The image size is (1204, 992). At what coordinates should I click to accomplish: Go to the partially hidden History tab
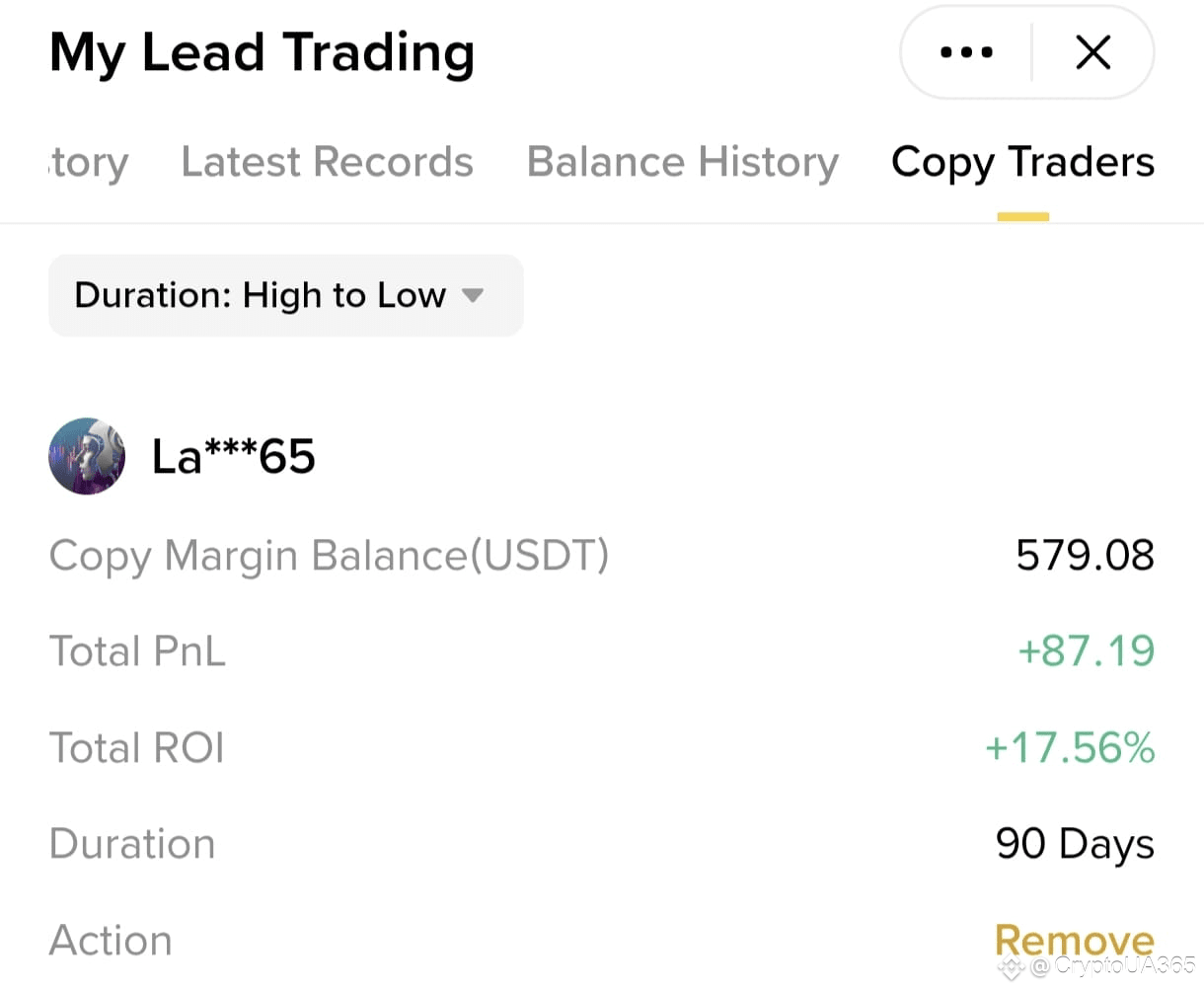[x=88, y=162]
